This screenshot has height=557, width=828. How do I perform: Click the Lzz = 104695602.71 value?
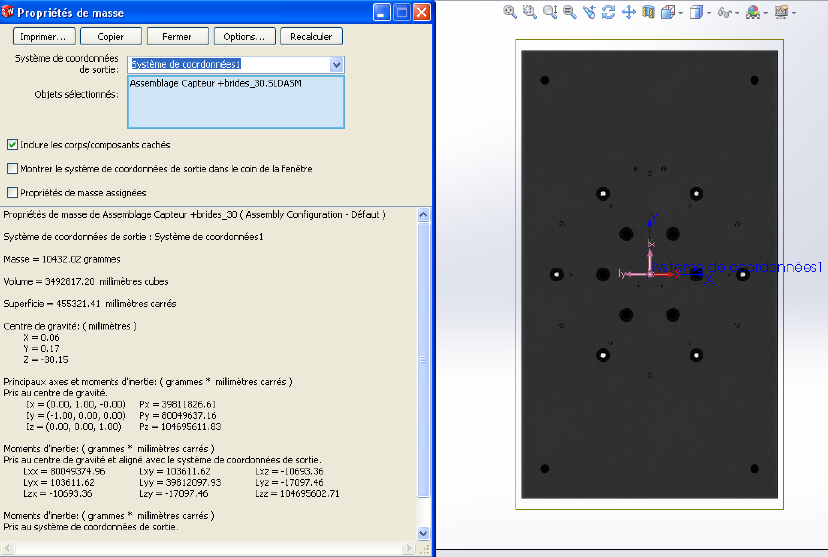pyautogui.click(x=297, y=494)
